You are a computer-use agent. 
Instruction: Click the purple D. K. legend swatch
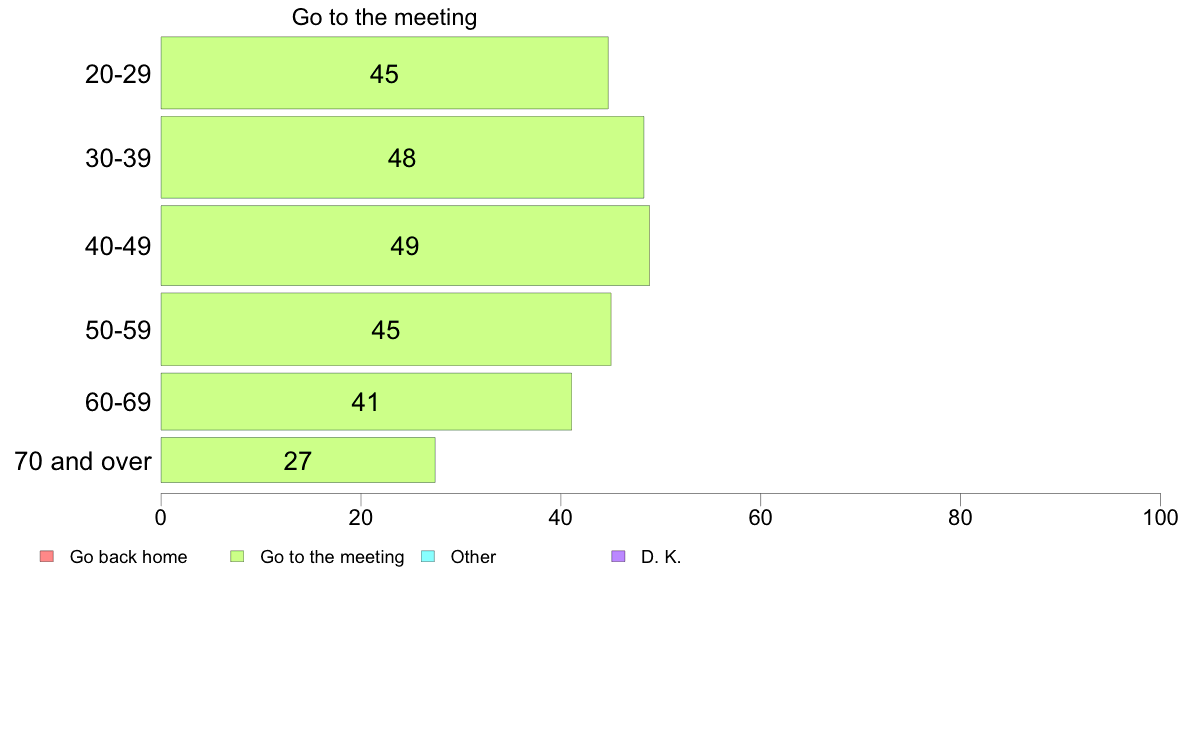coord(618,556)
